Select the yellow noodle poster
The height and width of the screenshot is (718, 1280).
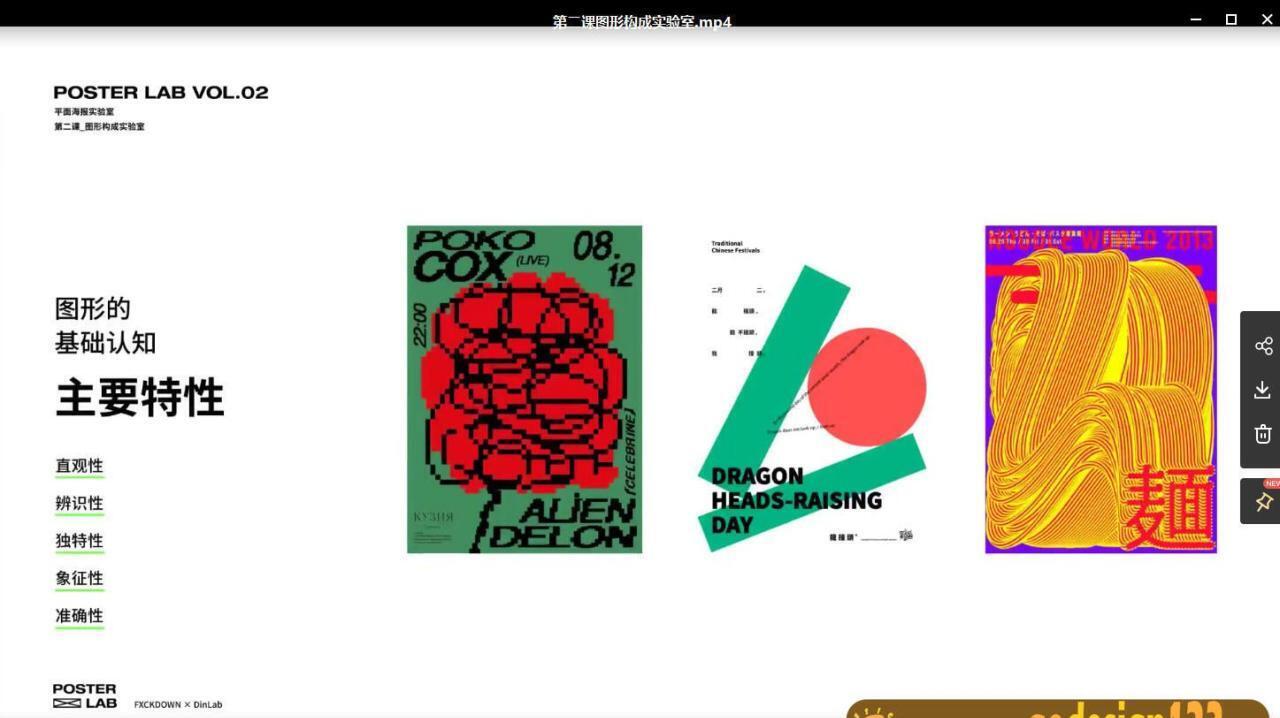pos(1100,389)
